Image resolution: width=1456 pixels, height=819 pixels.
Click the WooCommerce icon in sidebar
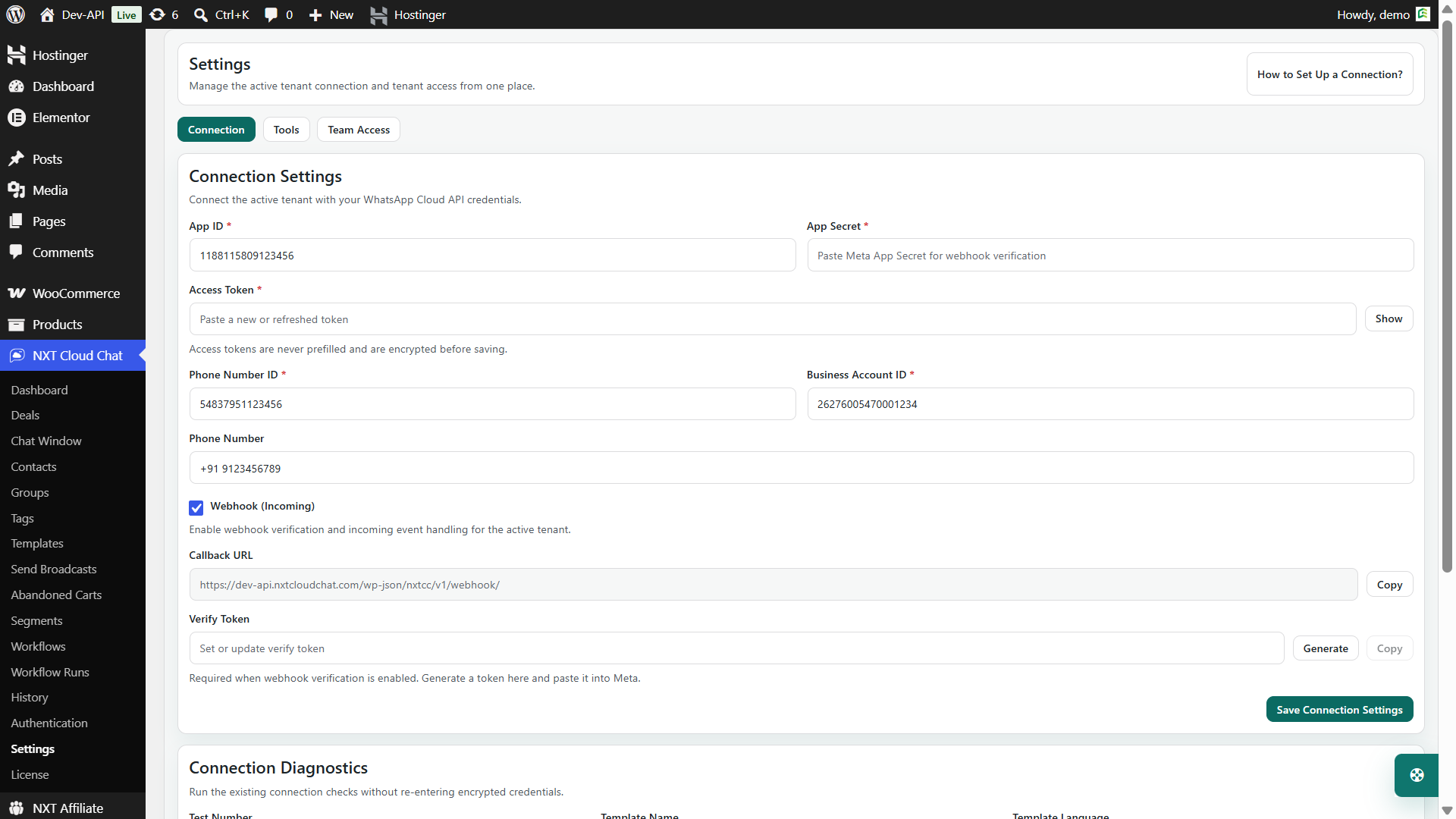(17, 293)
